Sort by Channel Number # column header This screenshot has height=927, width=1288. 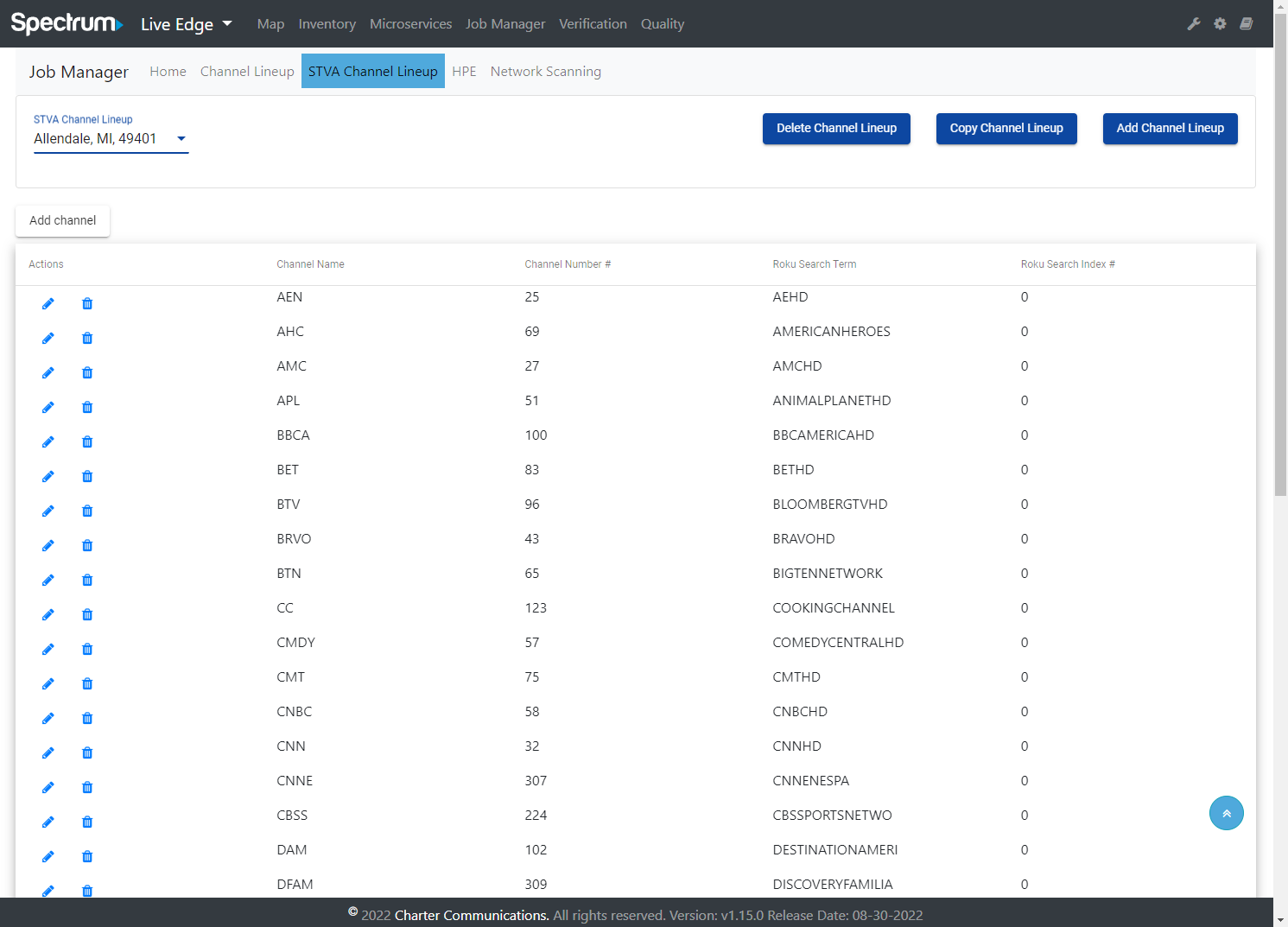(568, 264)
